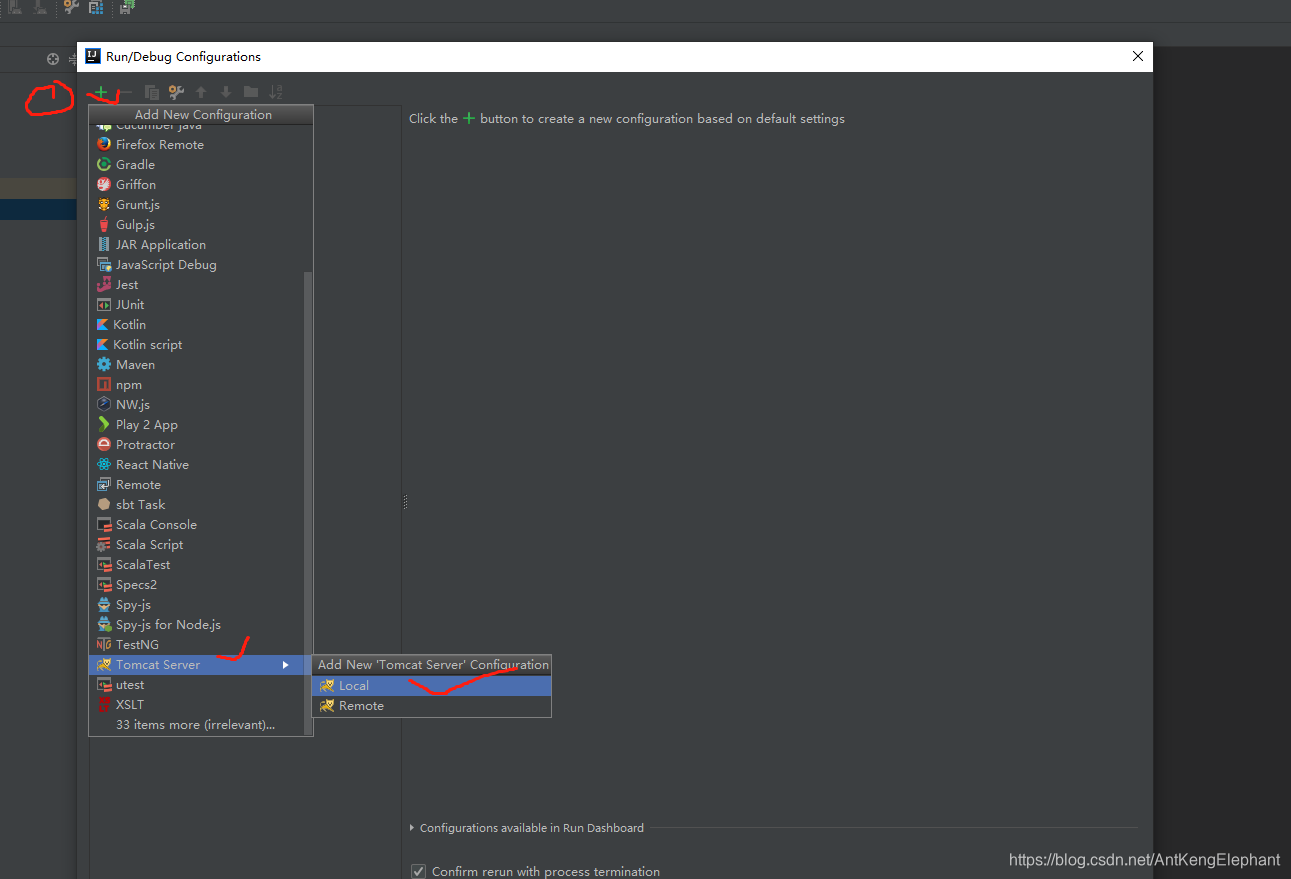The height and width of the screenshot is (879, 1291).
Task: Pick NW.js from the configuration list
Action: (196, 404)
